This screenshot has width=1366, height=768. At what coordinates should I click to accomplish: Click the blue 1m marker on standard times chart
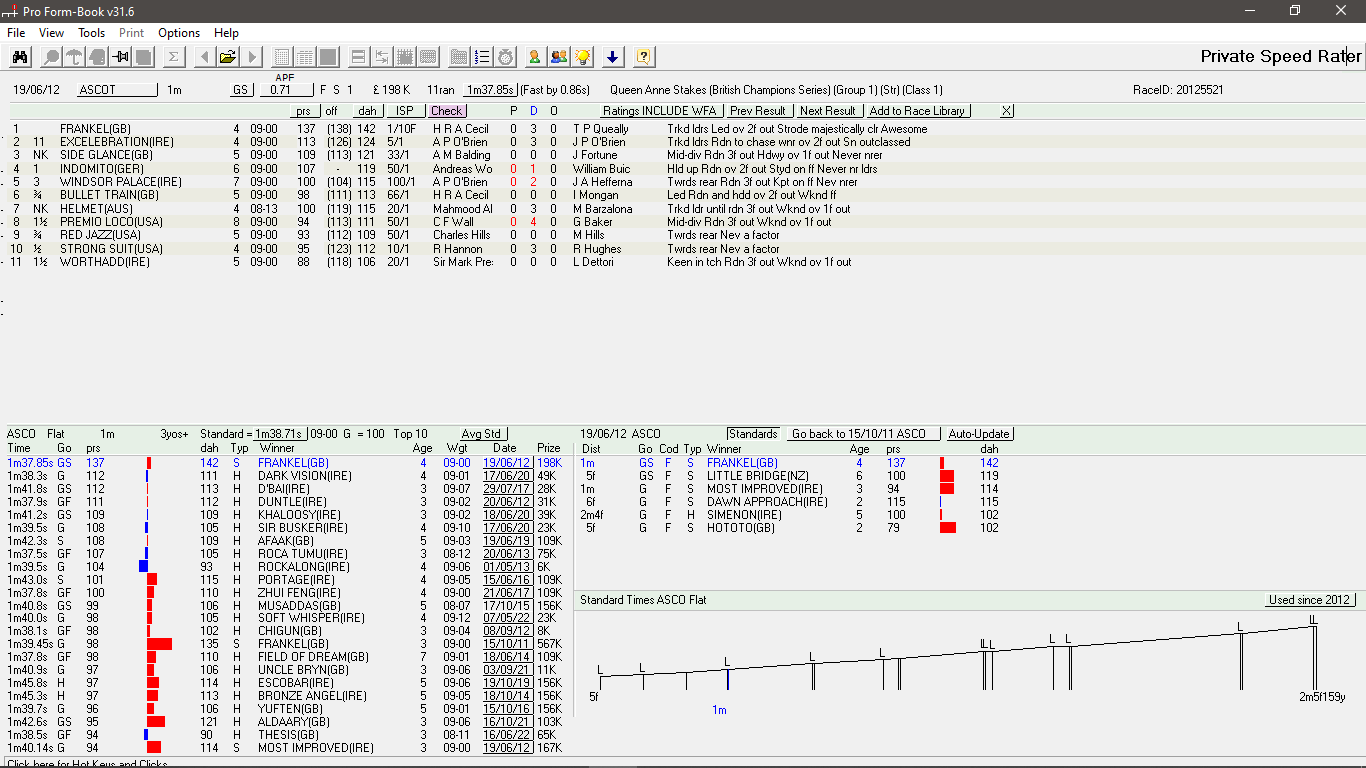coord(728,679)
